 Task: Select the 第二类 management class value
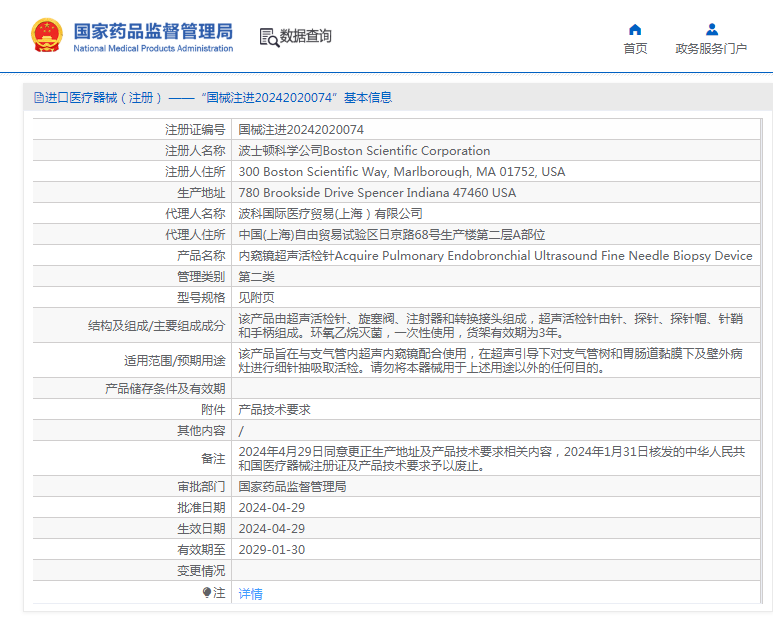pyautogui.click(x=256, y=277)
